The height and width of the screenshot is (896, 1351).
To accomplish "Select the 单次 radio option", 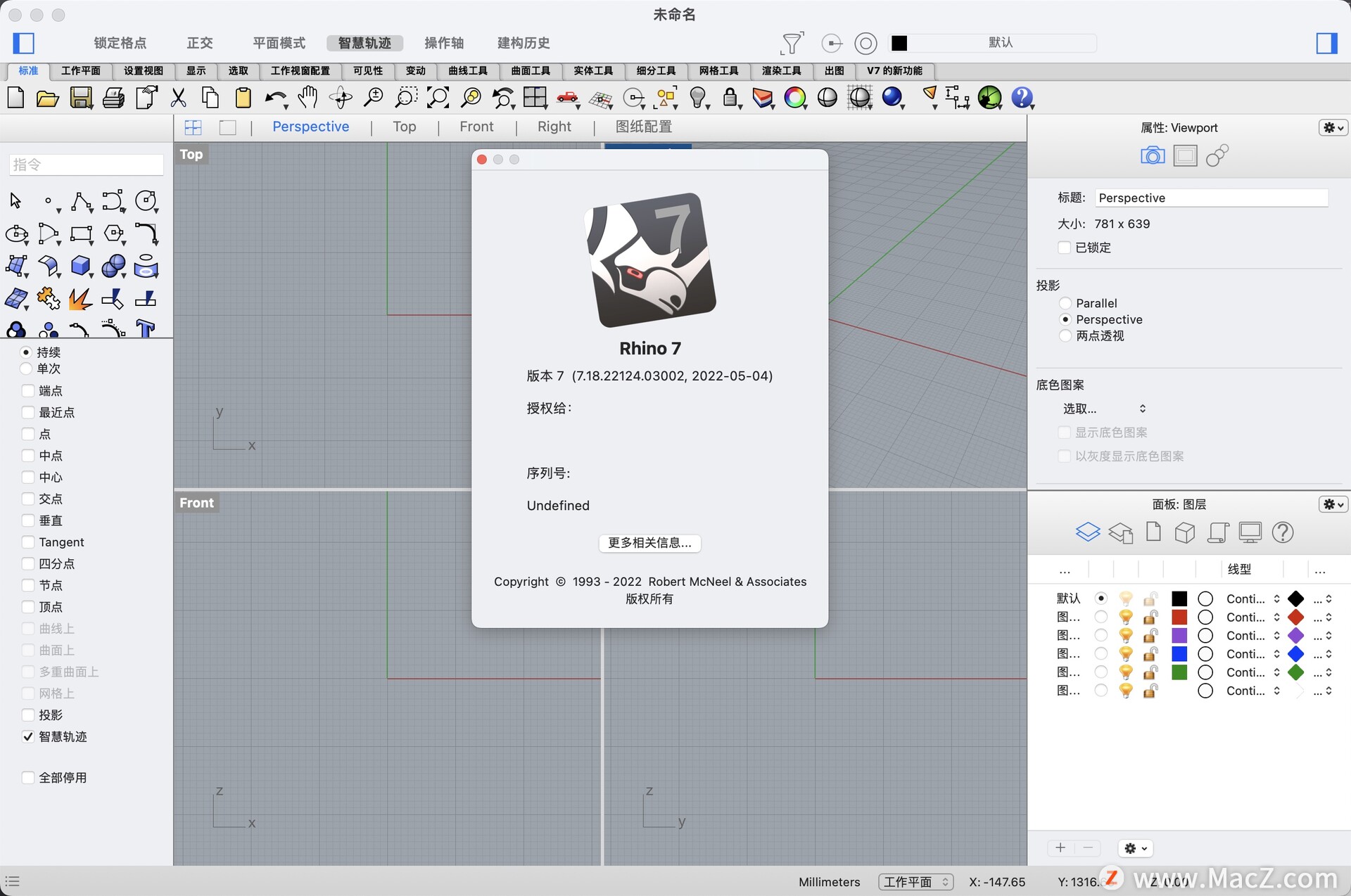I will pos(26,369).
